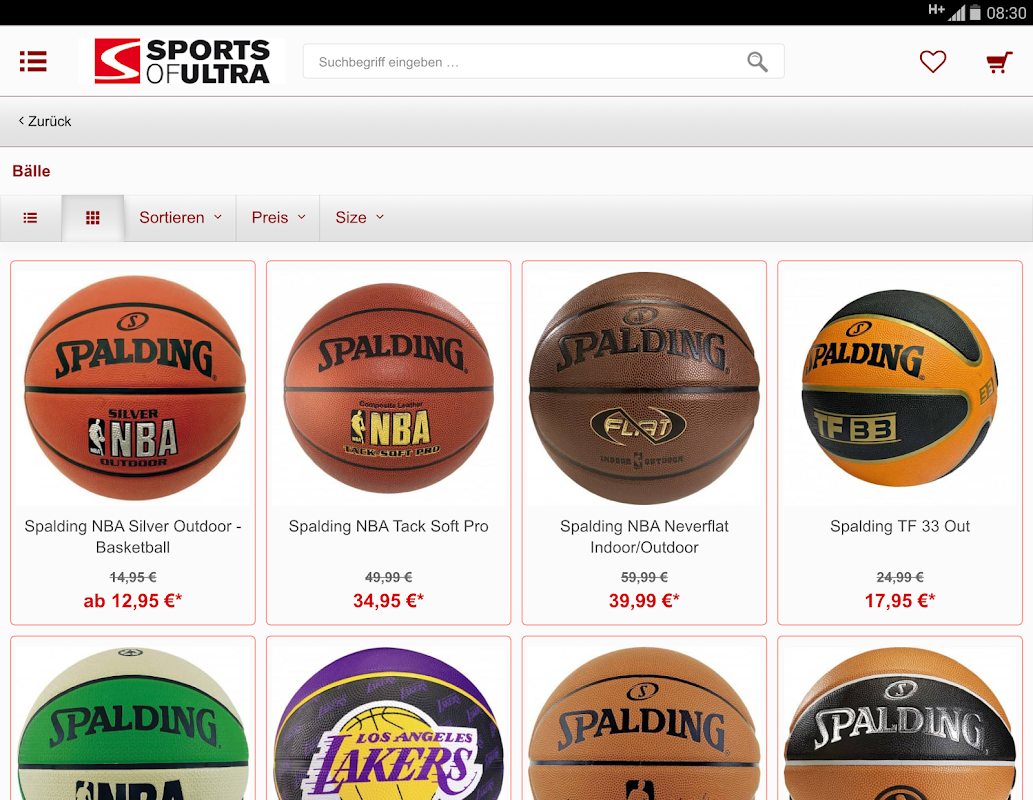Image resolution: width=1033 pixels, height=800 pixels.
Task: Open the Spalding NBA Silver Outdoor ball image
Action: [134, 387]
